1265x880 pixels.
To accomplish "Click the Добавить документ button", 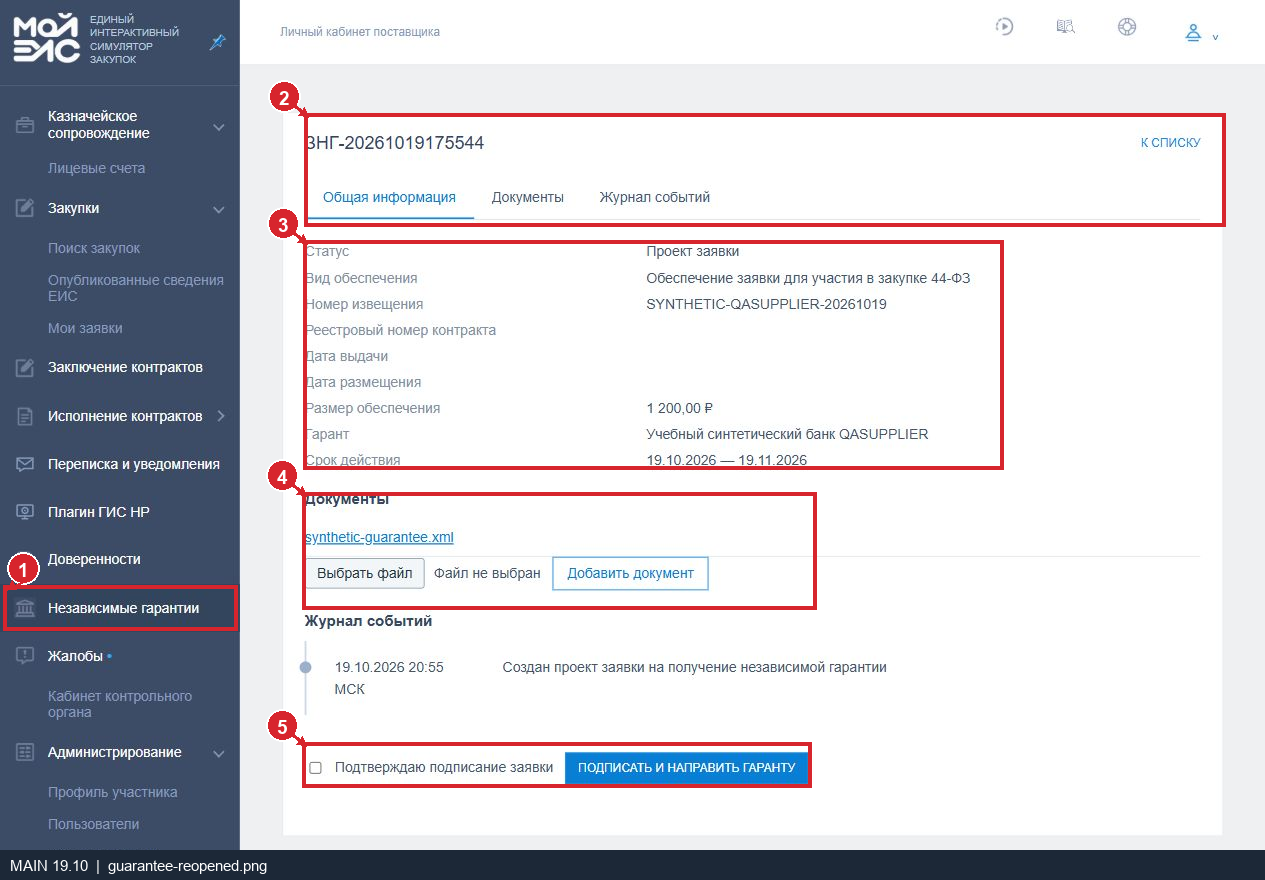I will click(x=630, y=574).
